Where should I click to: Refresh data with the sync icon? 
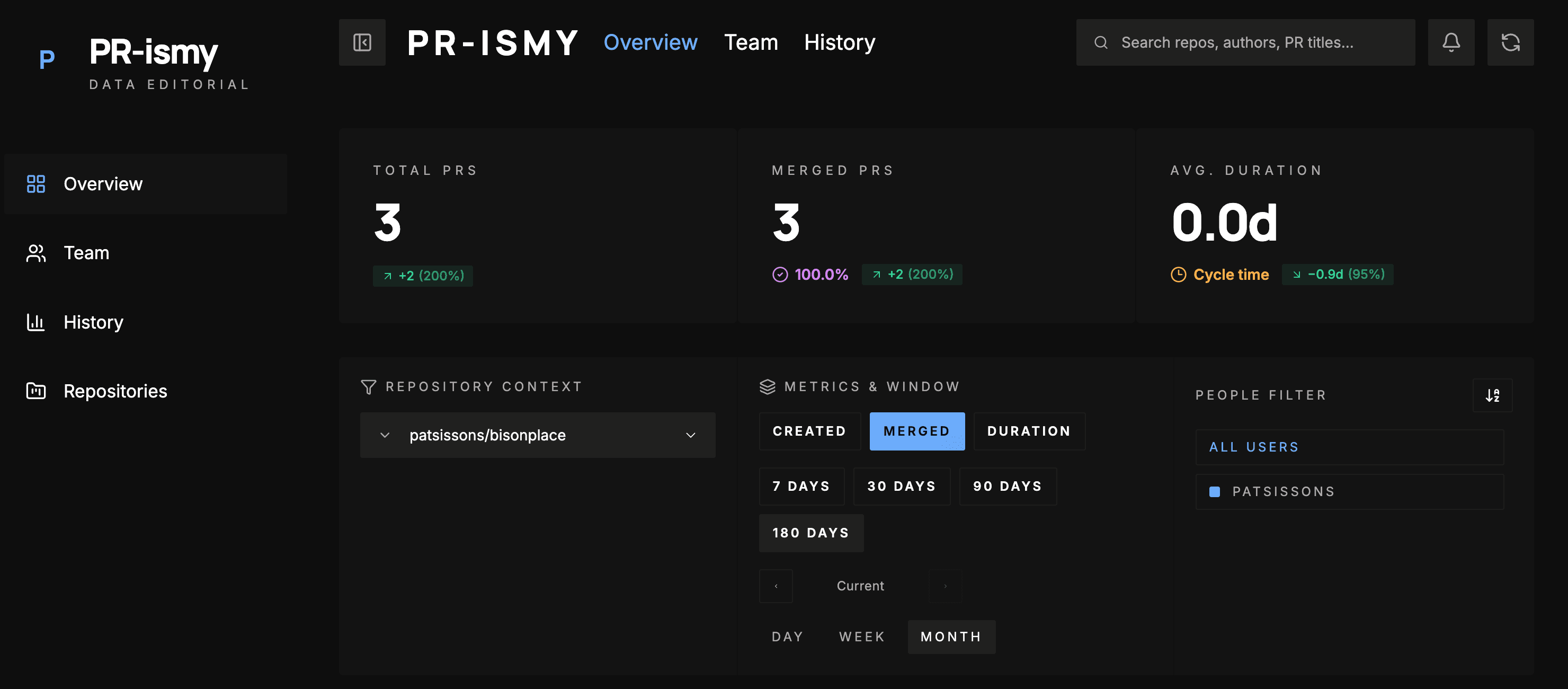(x=1510, y=42)
